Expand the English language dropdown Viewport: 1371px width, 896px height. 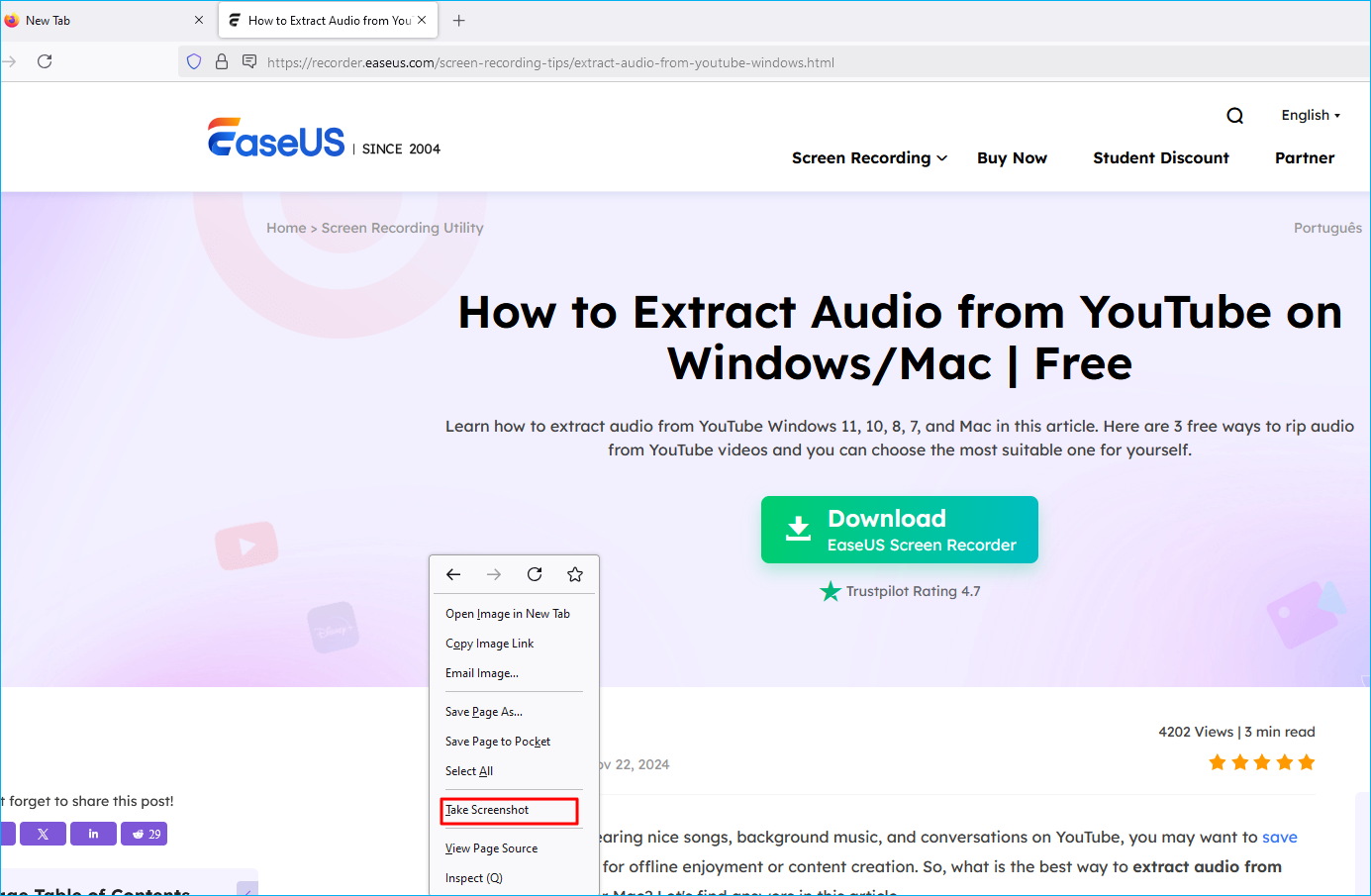(x=1311, y=115)
